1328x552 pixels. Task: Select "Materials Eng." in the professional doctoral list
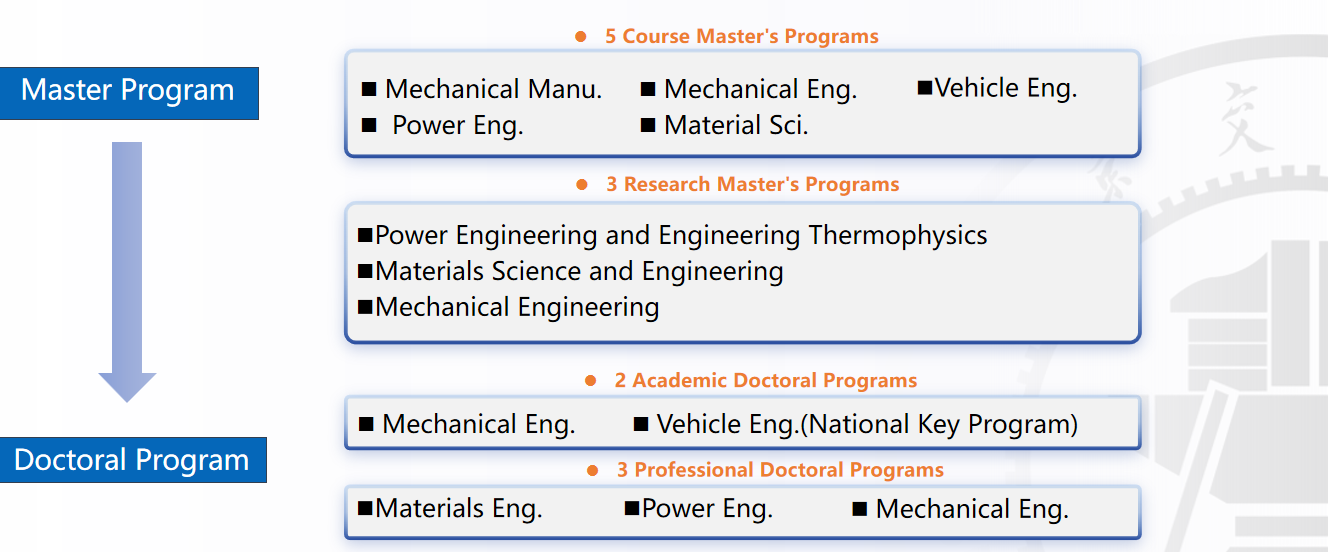tap(458, 509)
